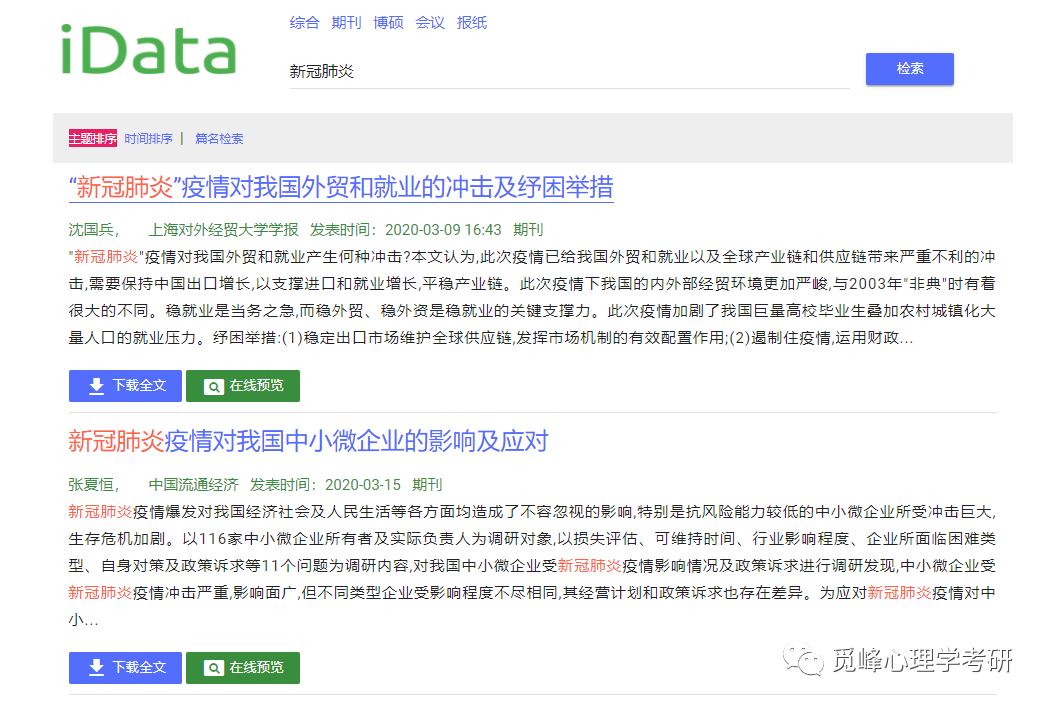Click author name 沈国兵
Image resolution: width=1046 pixels, height=706 pixels.
pyautogui.click(x=93, y=230)
